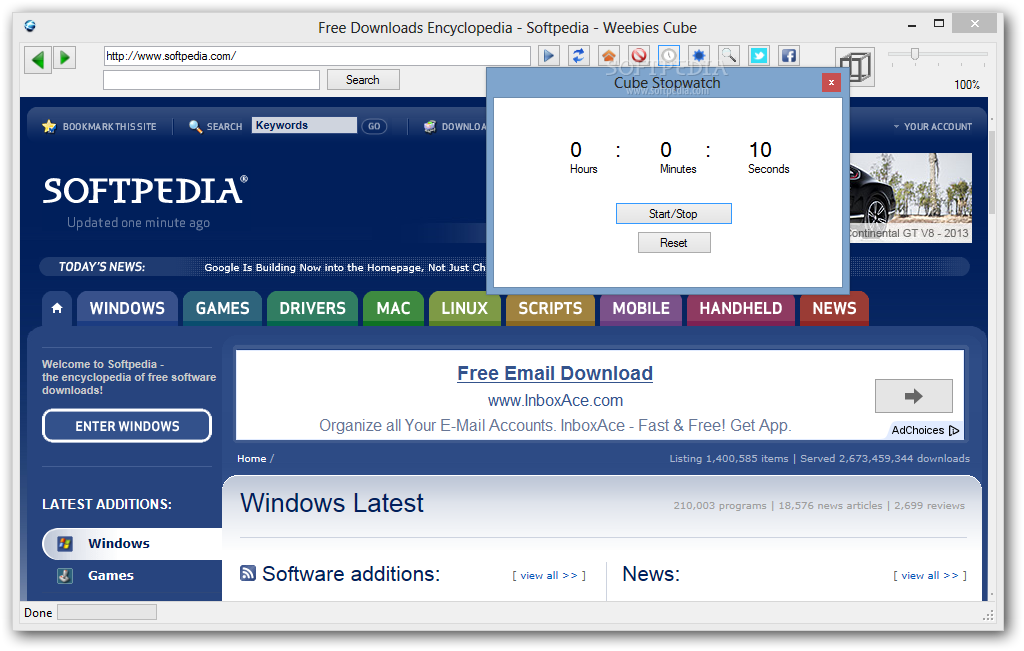Open the YOUR ACCOUNT dropdown
The width and height of the screenshot is (1024, 651).
point(933,127)
